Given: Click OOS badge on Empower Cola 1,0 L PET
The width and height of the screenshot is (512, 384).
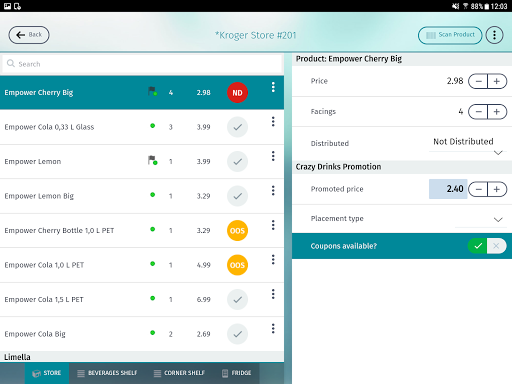Looking at the screenshot, I should (x=237, y=265).
